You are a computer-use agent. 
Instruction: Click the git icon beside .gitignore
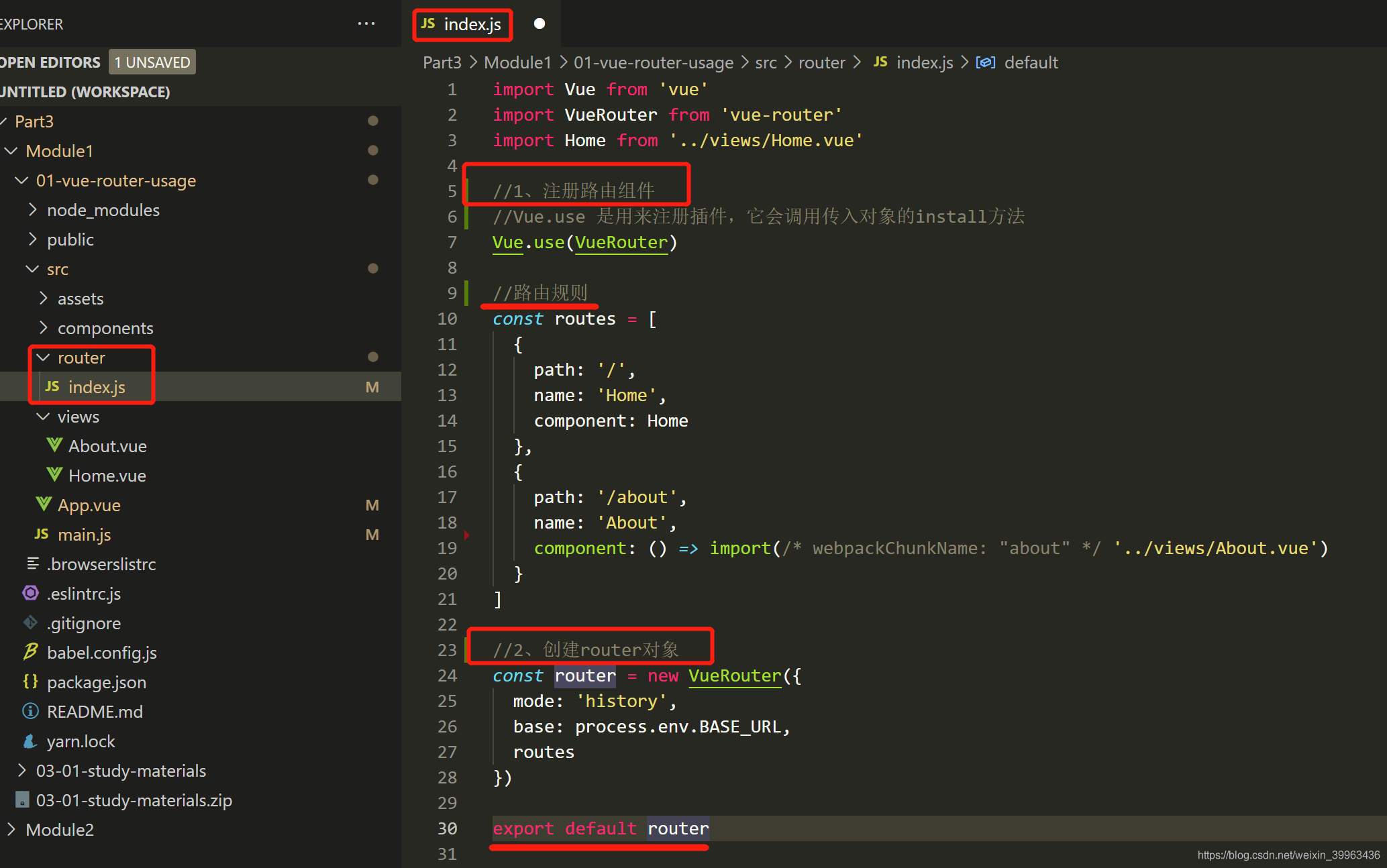(31, 622)
